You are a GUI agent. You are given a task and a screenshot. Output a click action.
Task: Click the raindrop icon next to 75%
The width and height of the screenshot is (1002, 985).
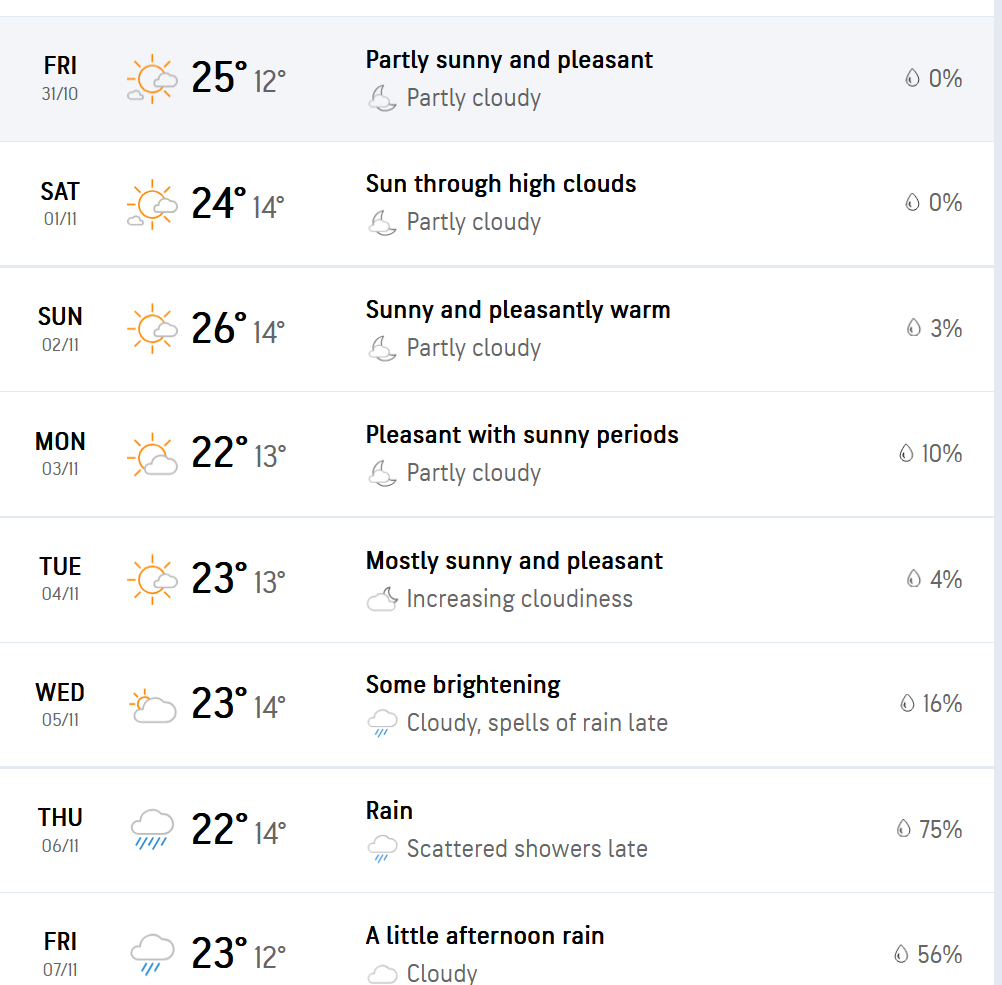point(904,829)
